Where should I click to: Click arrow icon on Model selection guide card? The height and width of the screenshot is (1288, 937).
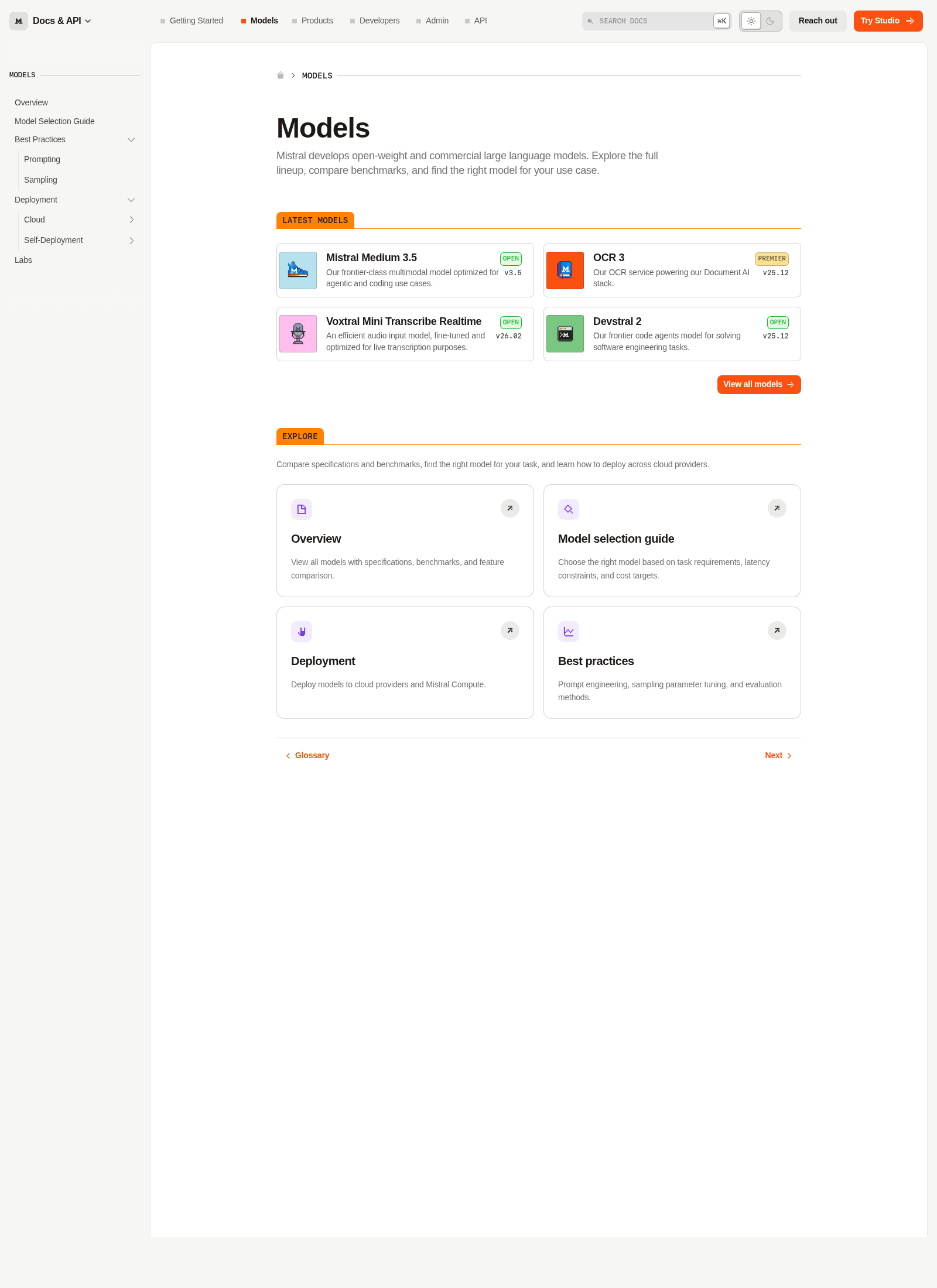(x=777, y=508)
